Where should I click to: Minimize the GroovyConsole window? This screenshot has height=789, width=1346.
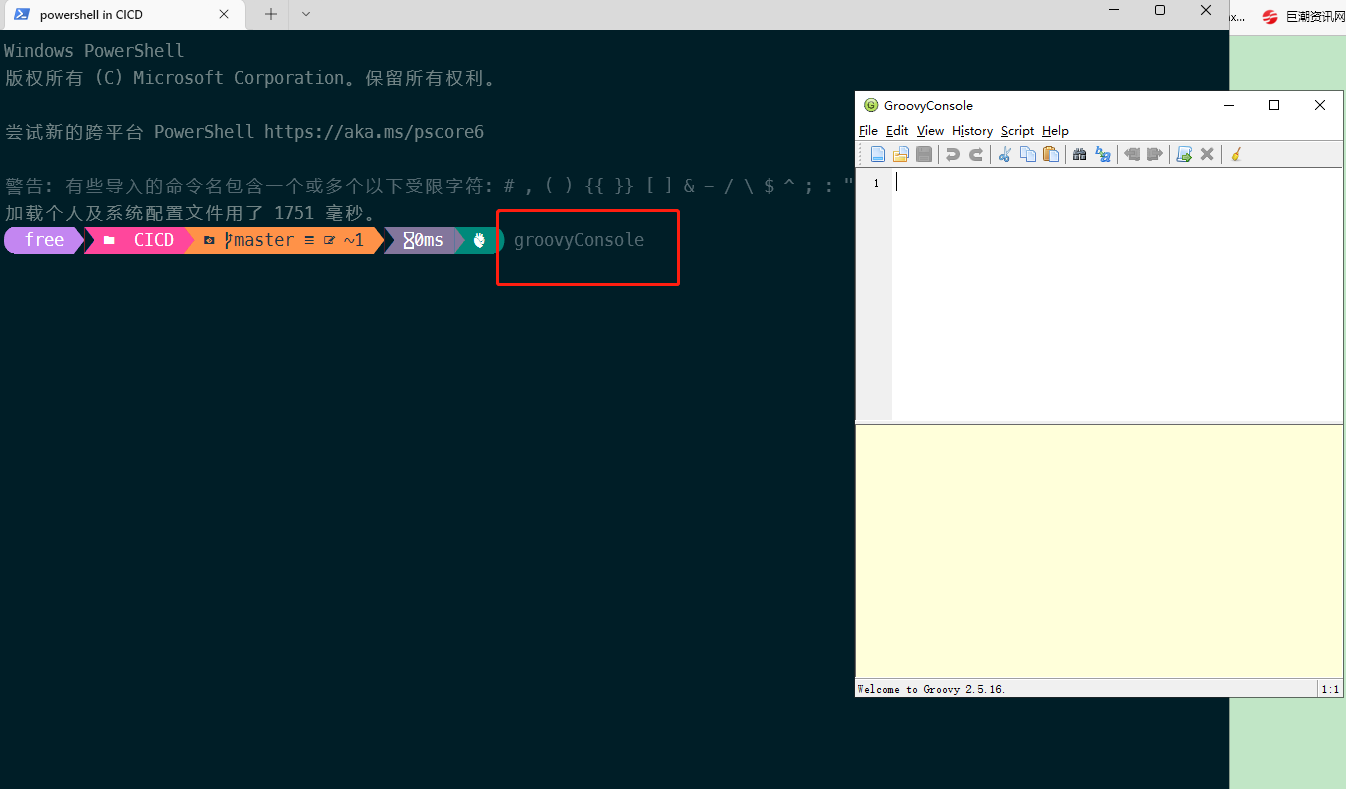coord(1228,105)
